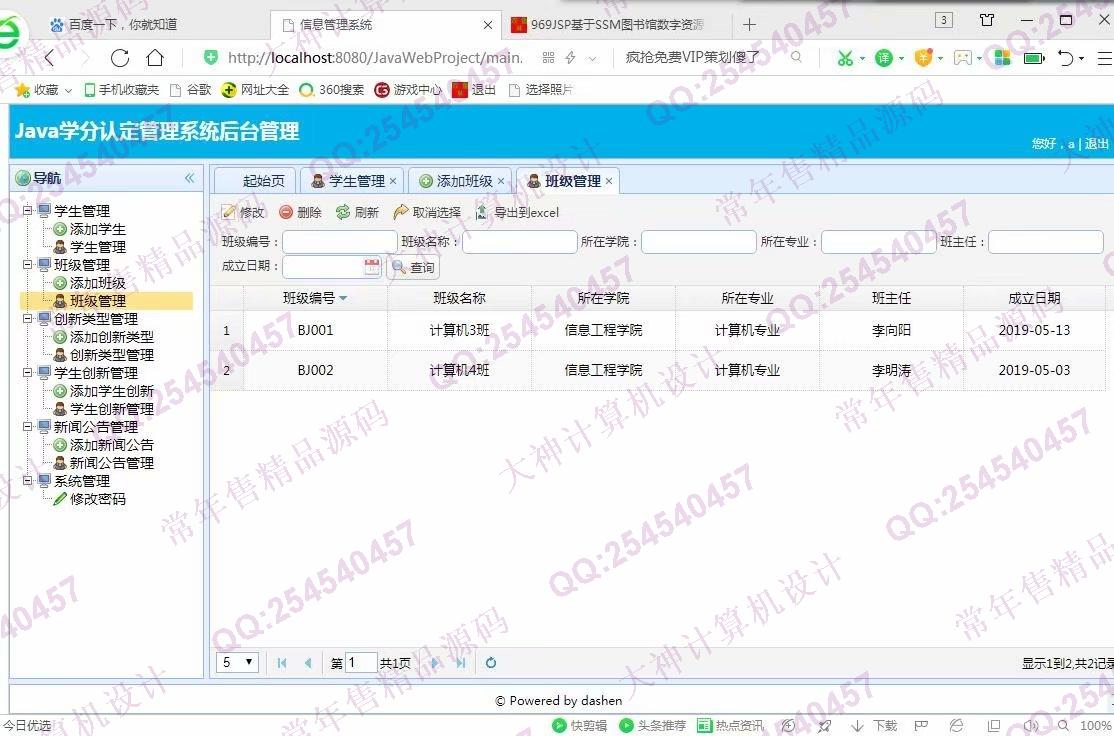The height and width of the screenshot is (736, 1114).
Task: Click the 班级编号 search input
Action: [x=340, y=242]
